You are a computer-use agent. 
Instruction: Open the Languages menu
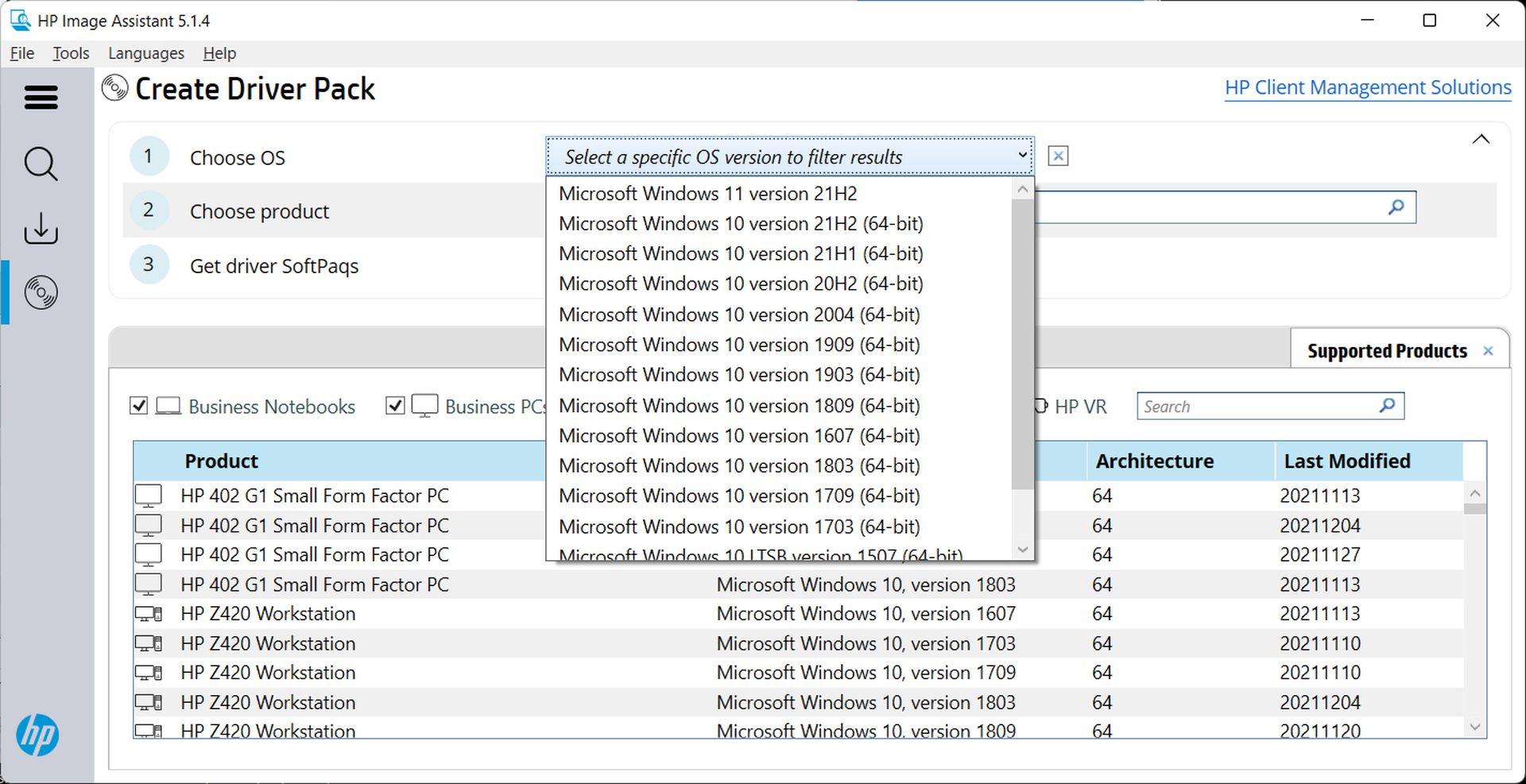146,53
